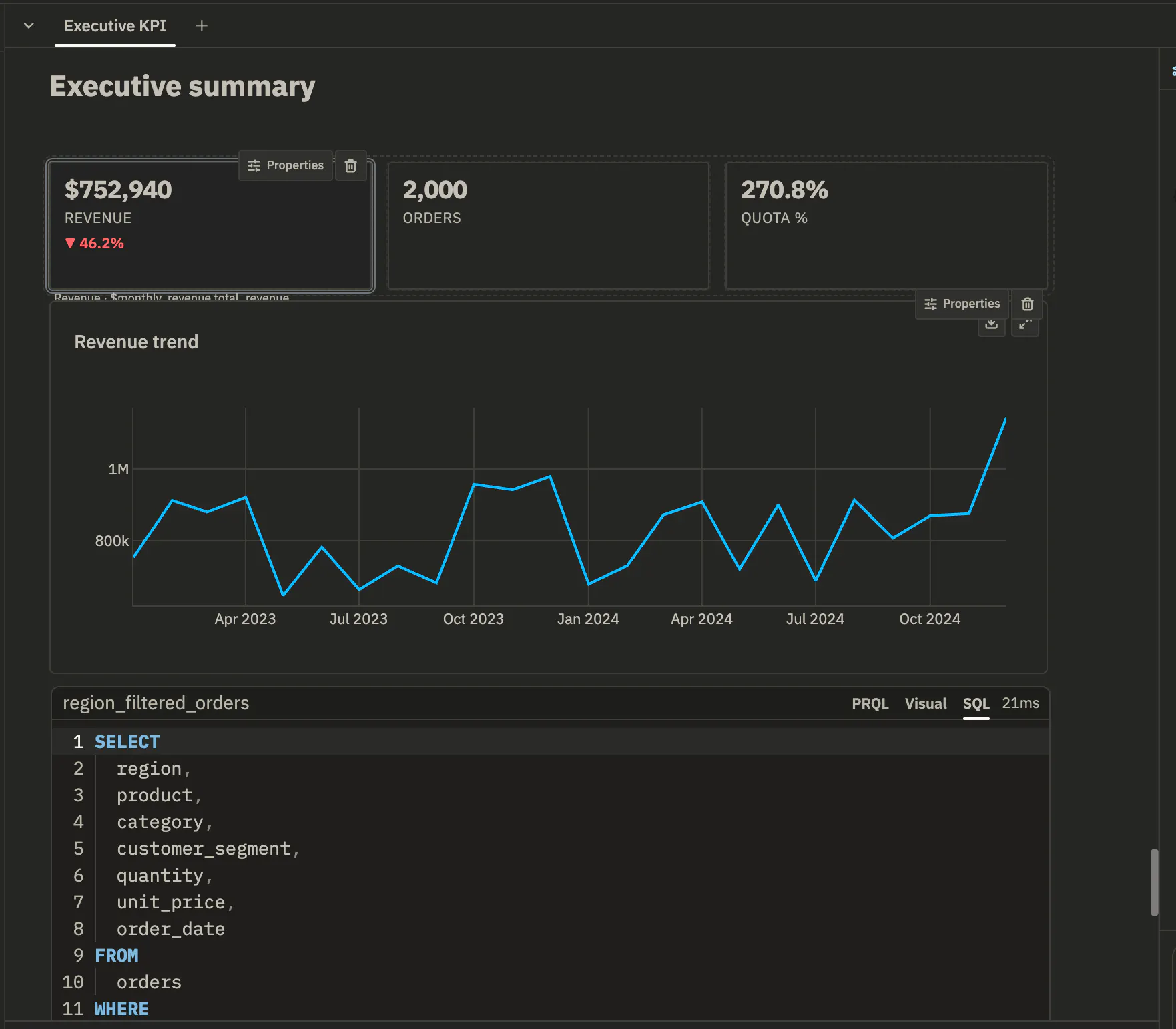
Task: Add a new tab with the plus icon
Action: pos(202,25)
